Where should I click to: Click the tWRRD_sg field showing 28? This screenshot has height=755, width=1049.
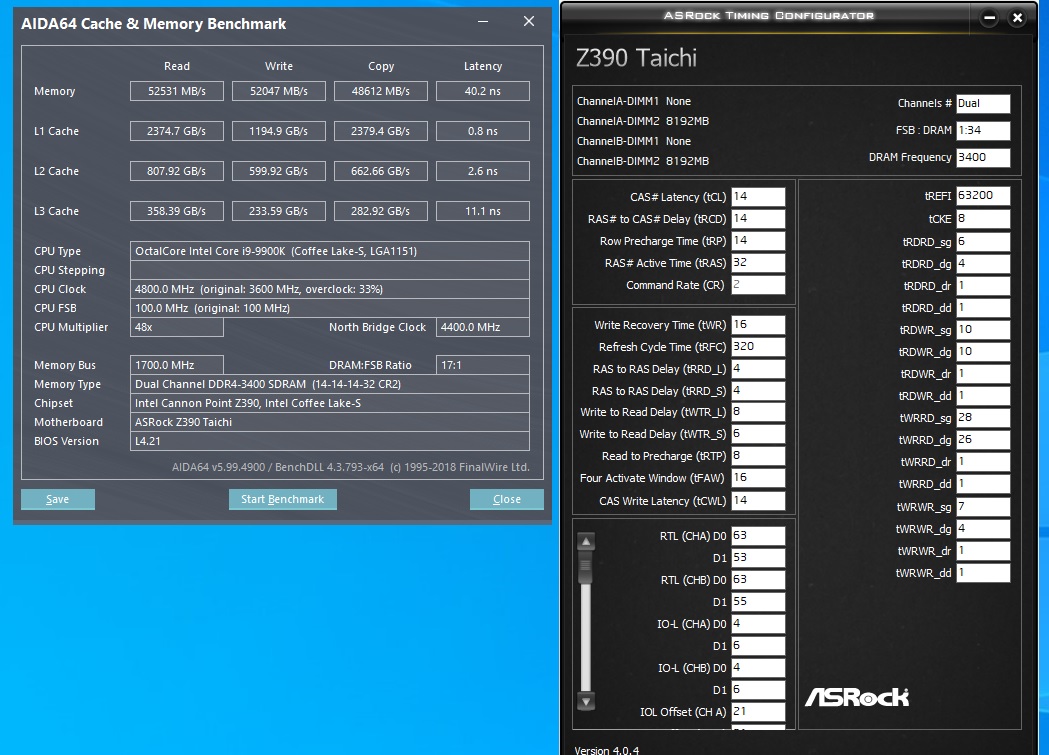983,418
